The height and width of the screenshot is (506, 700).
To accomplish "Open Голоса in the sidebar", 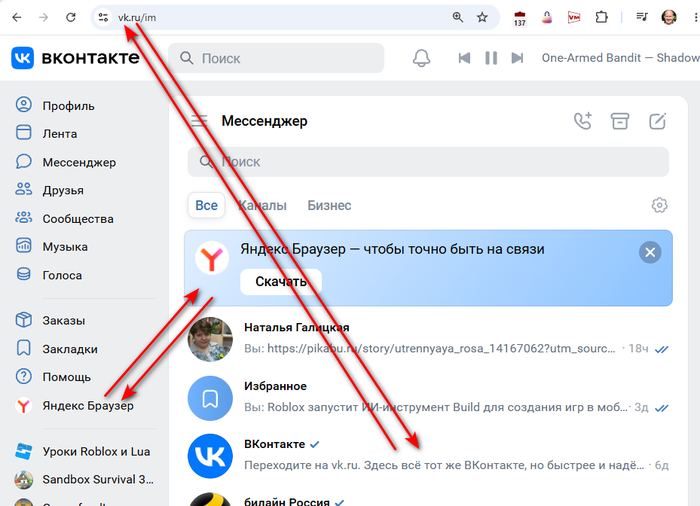I will coord(48,275).
